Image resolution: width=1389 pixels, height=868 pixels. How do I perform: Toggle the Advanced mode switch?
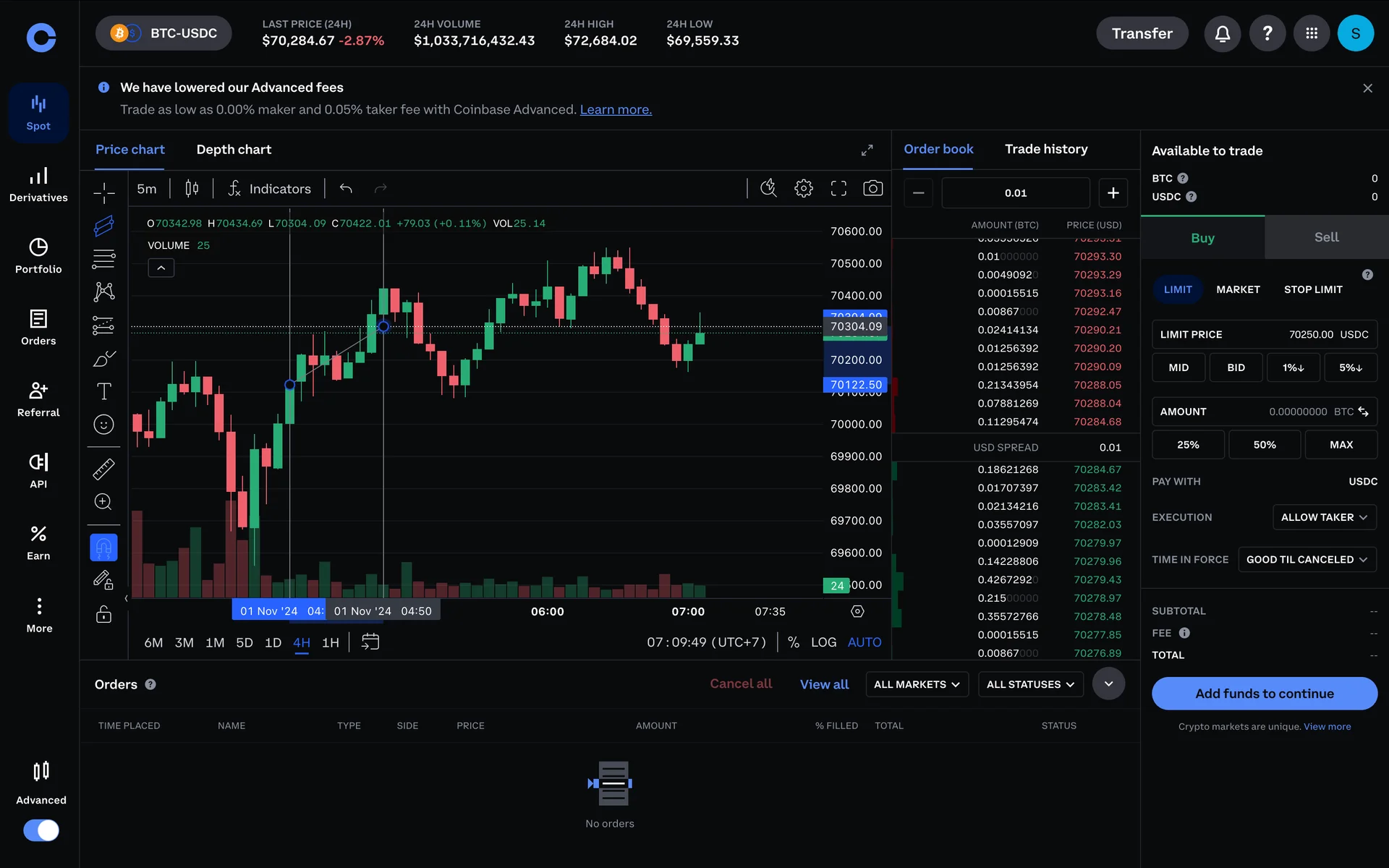coord(41,830)
